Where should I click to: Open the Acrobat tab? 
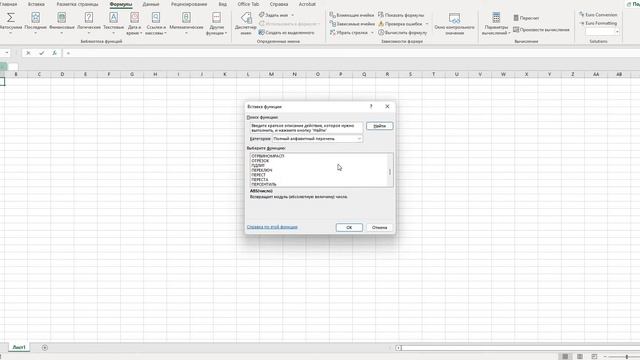pyautogui.click(x=307, y=4)
